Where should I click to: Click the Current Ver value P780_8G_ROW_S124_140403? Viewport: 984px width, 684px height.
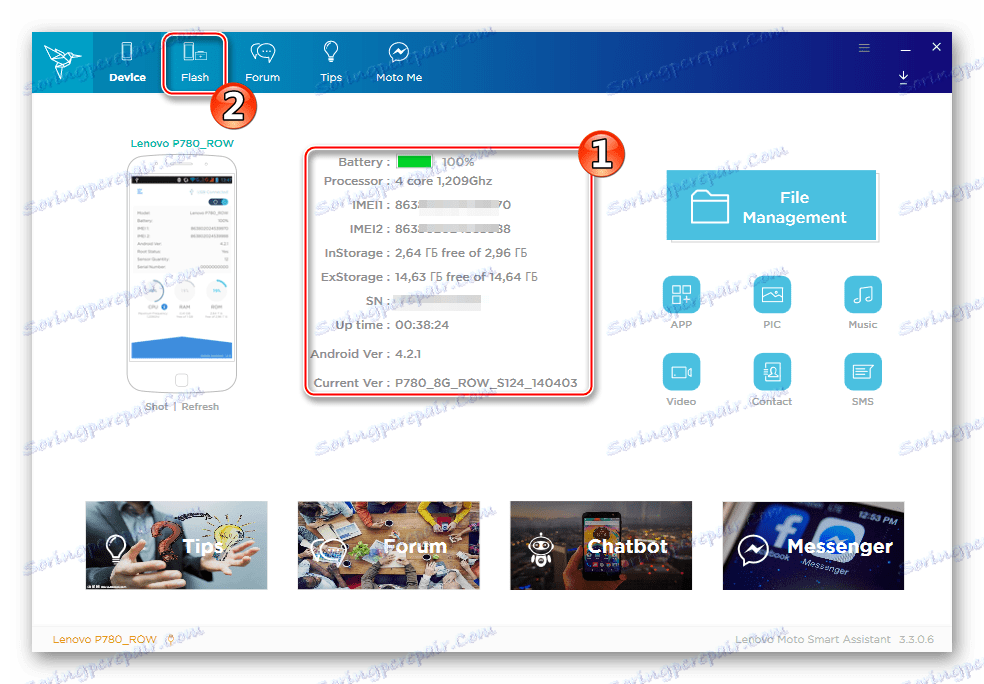tap(486, 383)
